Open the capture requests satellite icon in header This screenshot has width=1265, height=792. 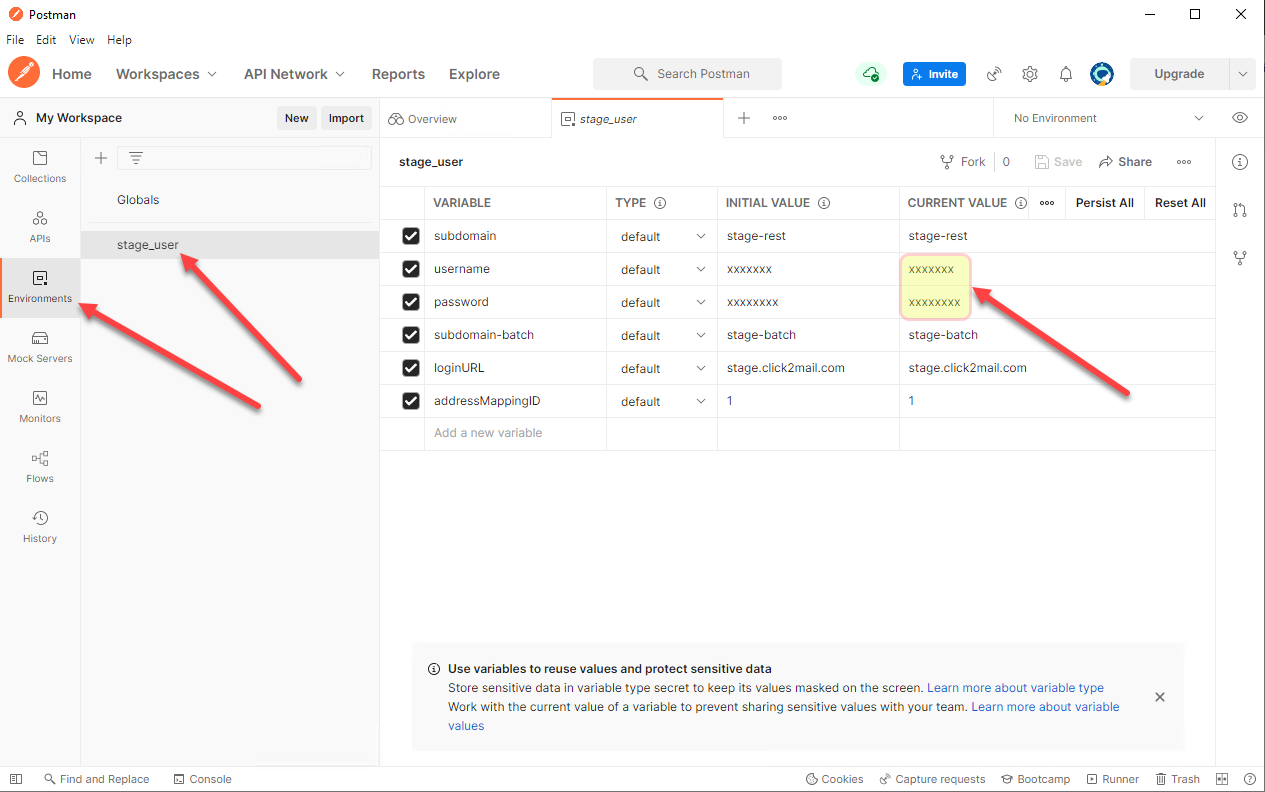click(x=994, y=74)
